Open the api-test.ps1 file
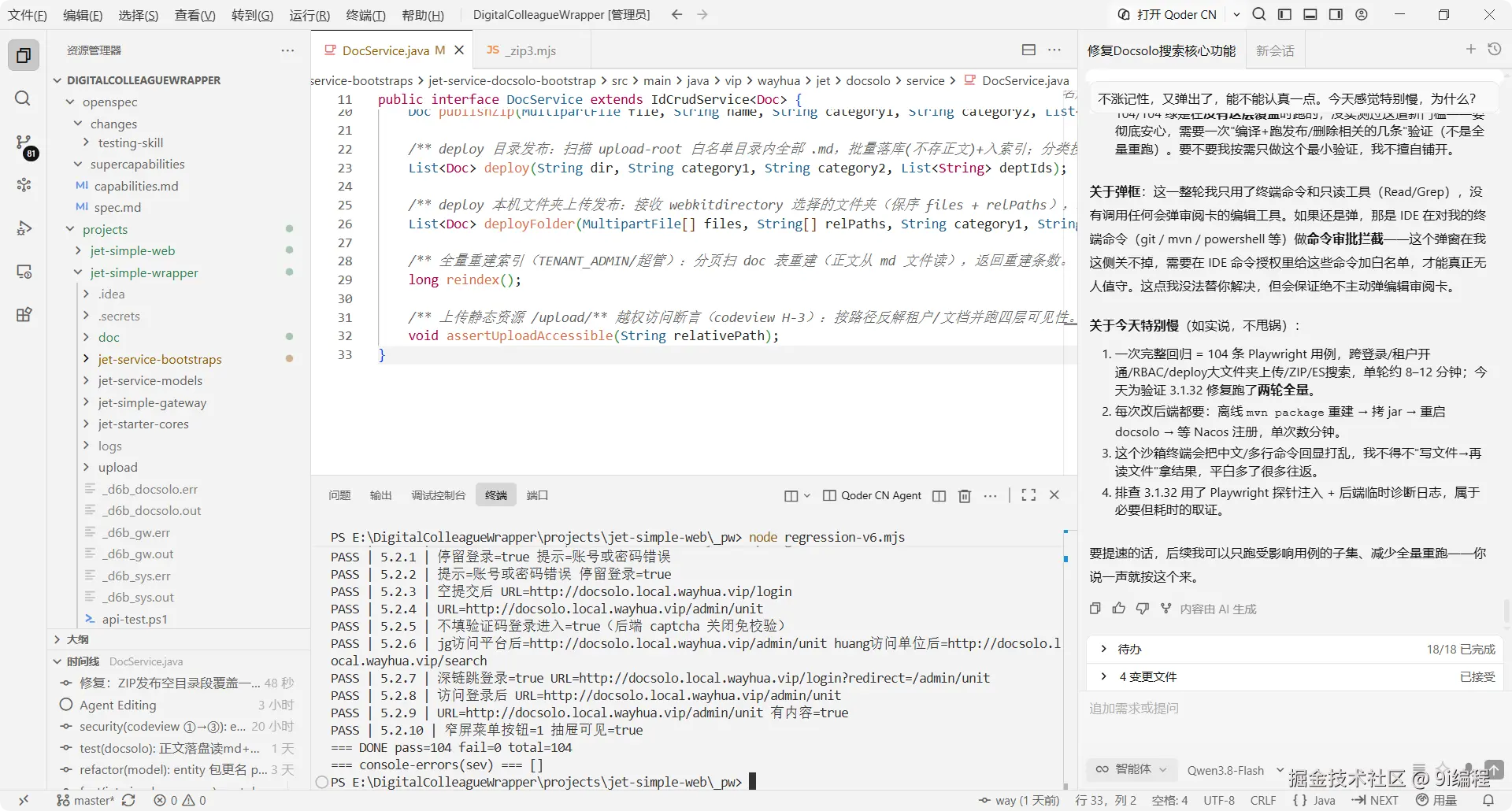 point(134,619)
